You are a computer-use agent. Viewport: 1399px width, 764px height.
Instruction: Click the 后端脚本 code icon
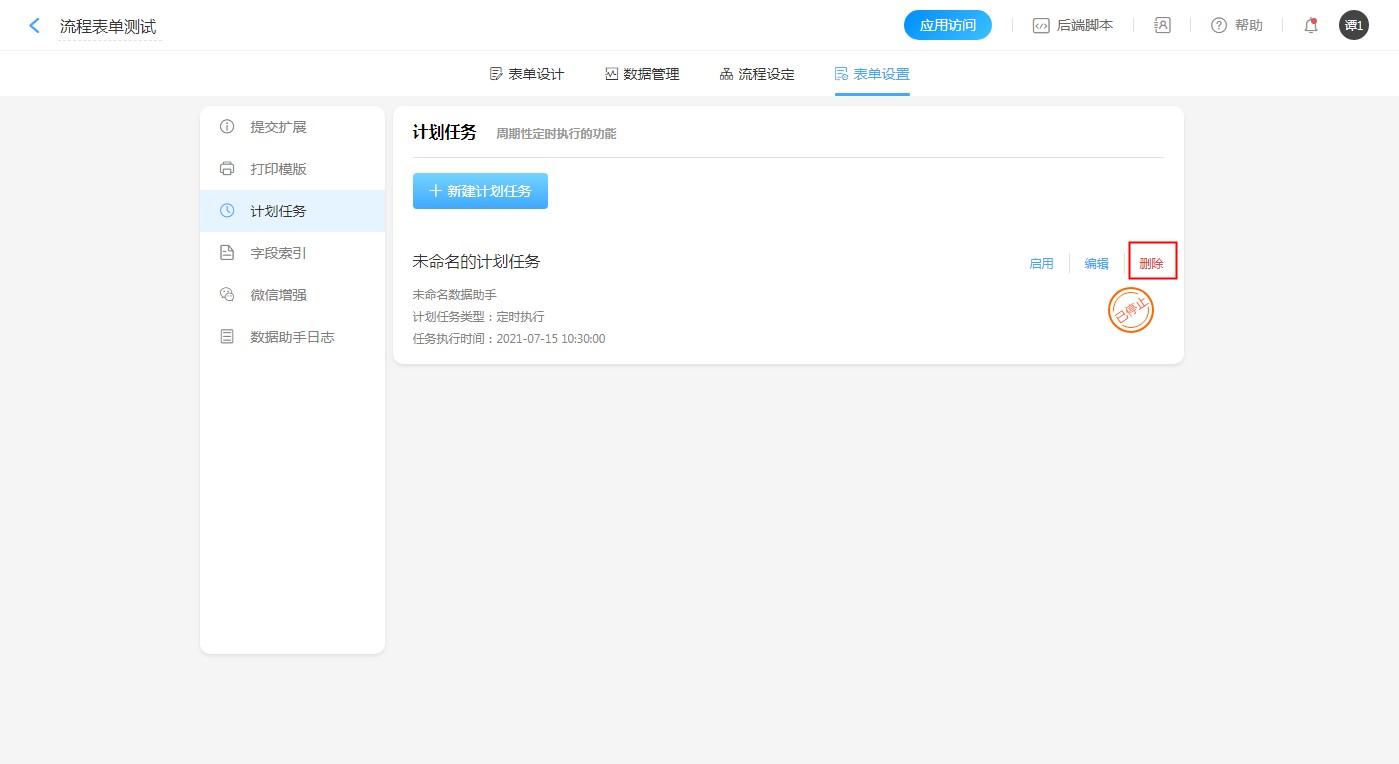click(x=1041, y=26)
